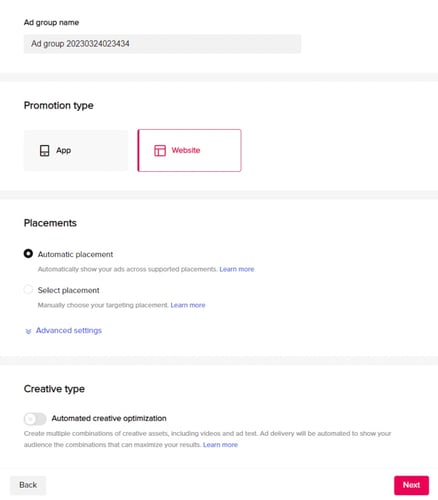Go back using the Back button

coord(28,485)
